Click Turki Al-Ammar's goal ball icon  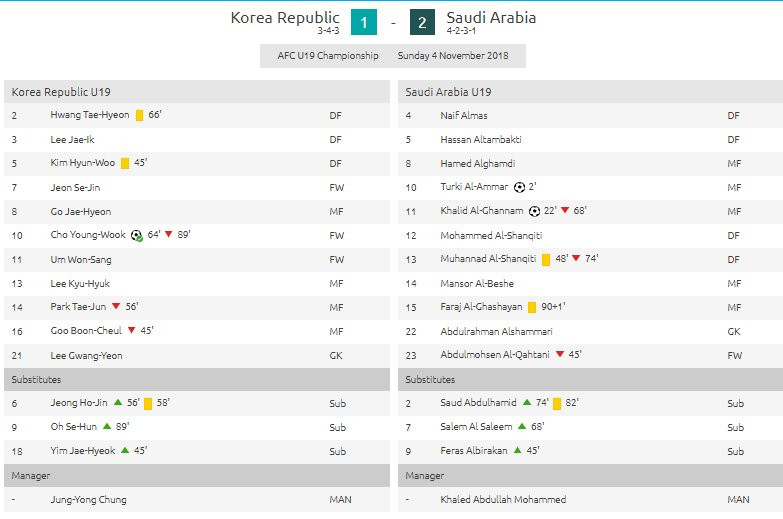[519, 187]
